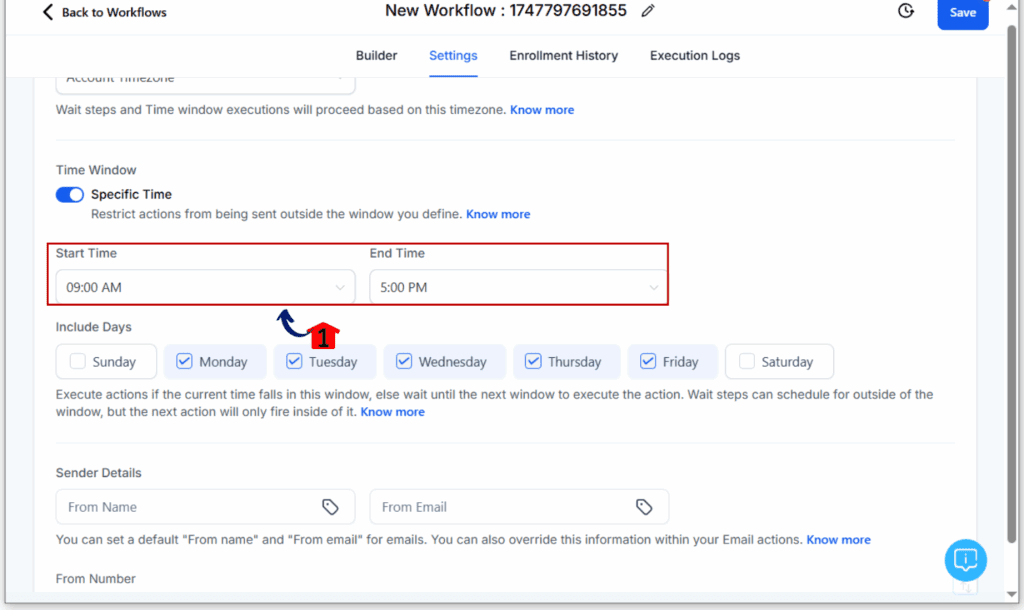Open Know more link about timezone
This screenshot has height=610, width=1024.
click(542, 110)
